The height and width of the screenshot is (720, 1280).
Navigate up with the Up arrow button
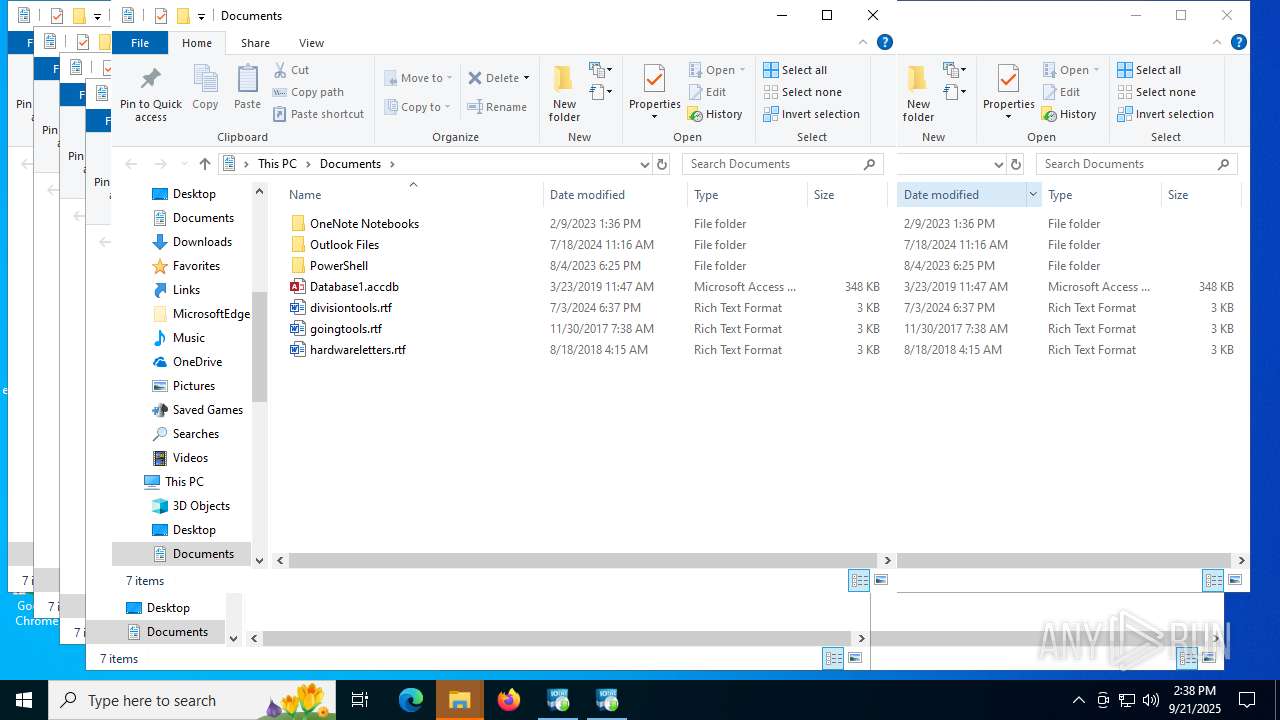[205, 164]
